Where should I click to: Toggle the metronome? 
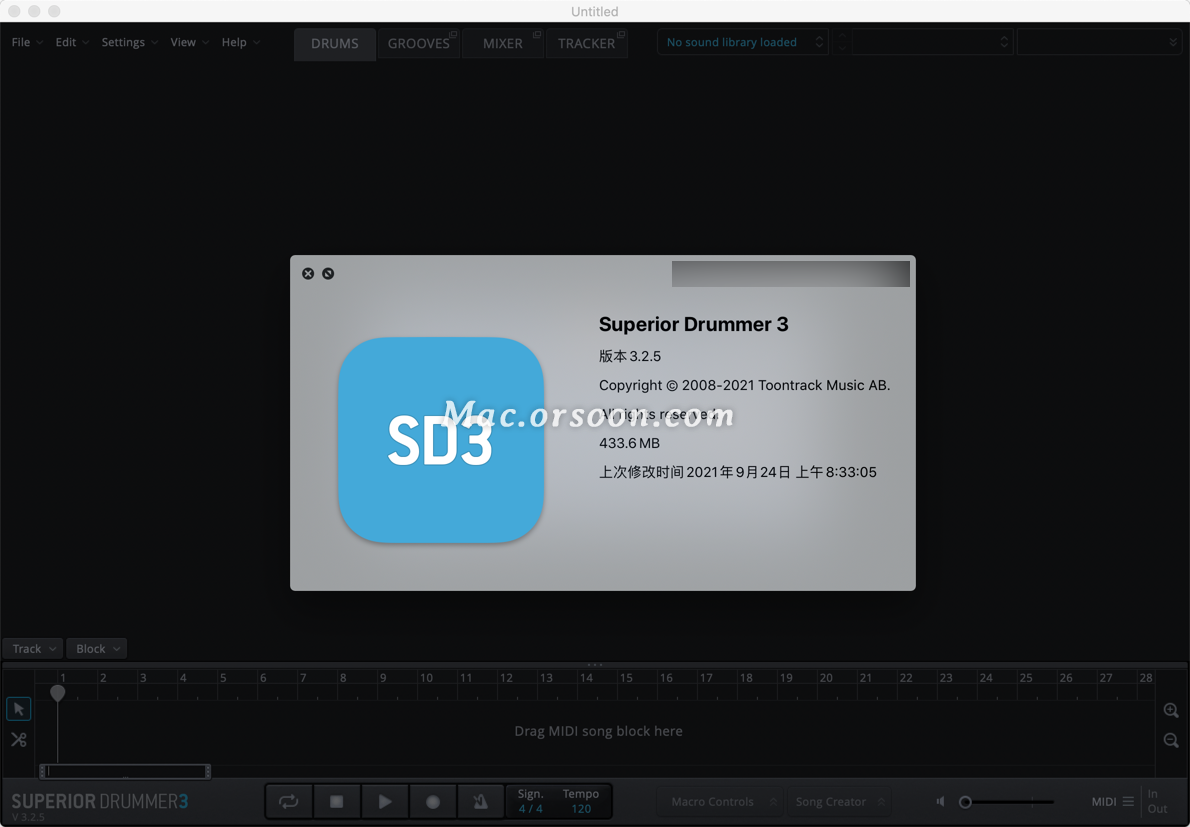480,802
